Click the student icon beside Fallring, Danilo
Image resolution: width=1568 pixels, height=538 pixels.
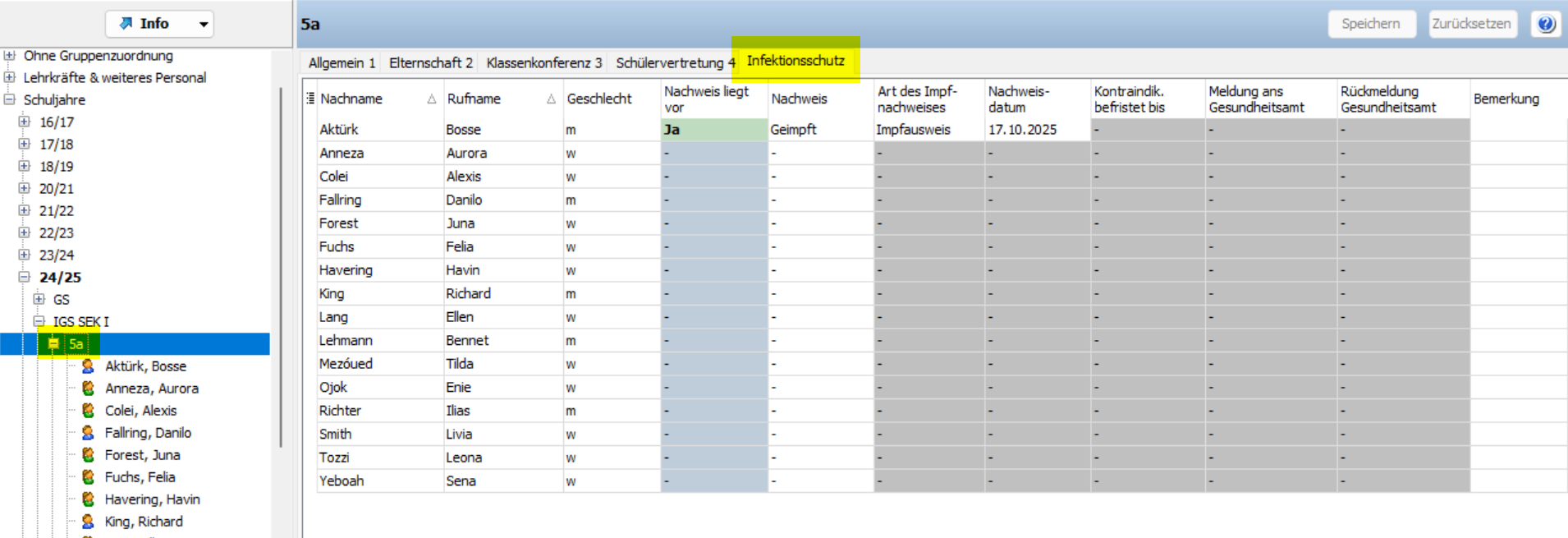click(88, 433)
